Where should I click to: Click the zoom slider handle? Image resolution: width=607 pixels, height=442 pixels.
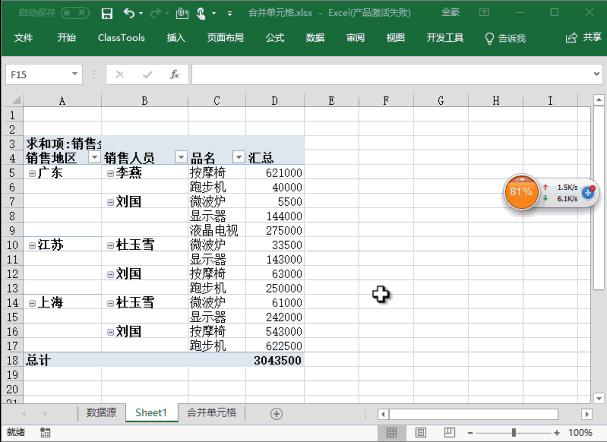point(514,433)
